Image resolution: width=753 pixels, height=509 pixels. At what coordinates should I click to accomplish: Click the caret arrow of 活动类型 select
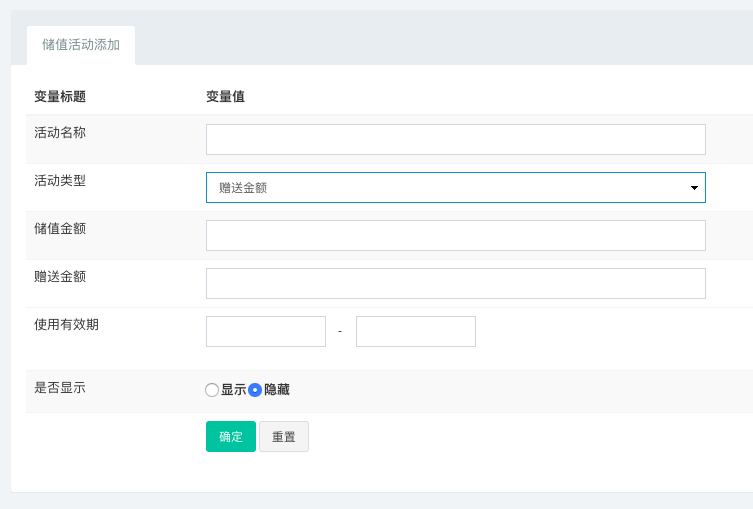(x=694, y=188)
